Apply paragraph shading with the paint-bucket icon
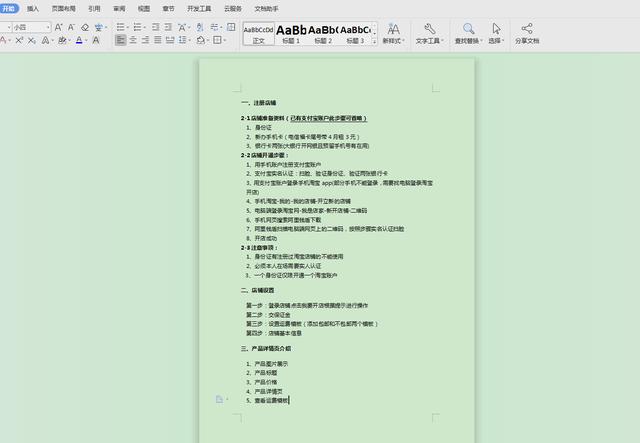The image size is (640, 443). pos(200,40)
